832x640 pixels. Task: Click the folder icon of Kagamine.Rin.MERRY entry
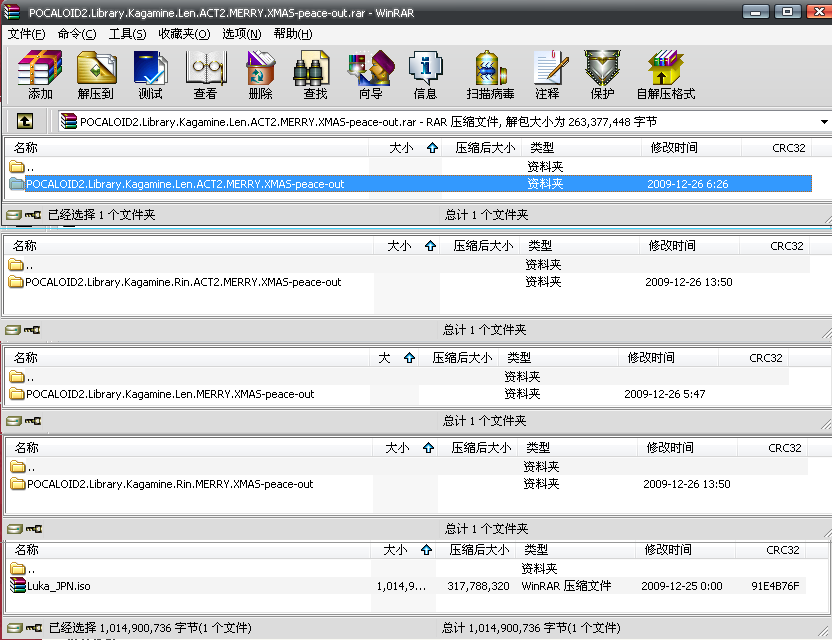(18, 484)
